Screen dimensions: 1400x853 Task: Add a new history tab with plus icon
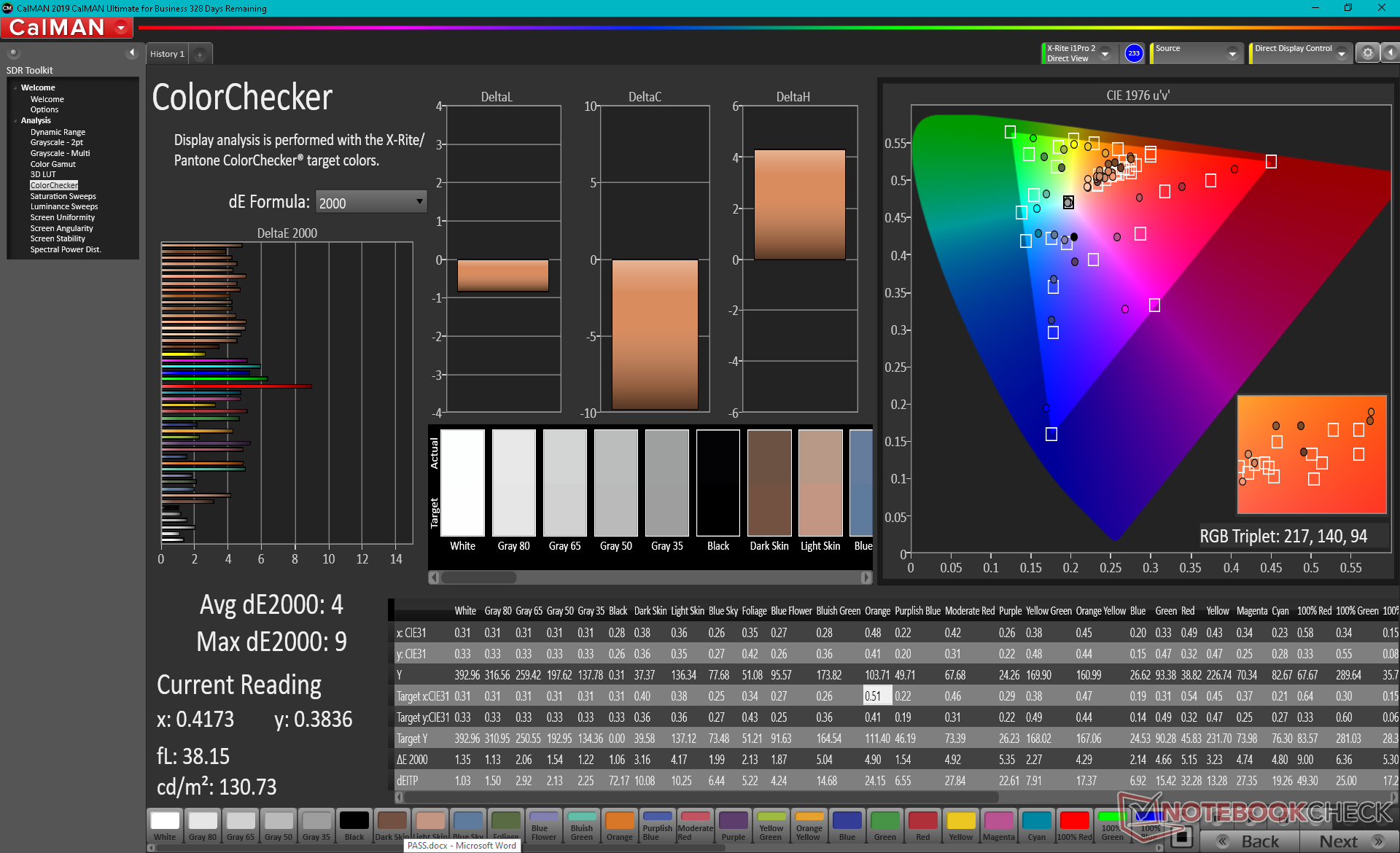(200, 54)
